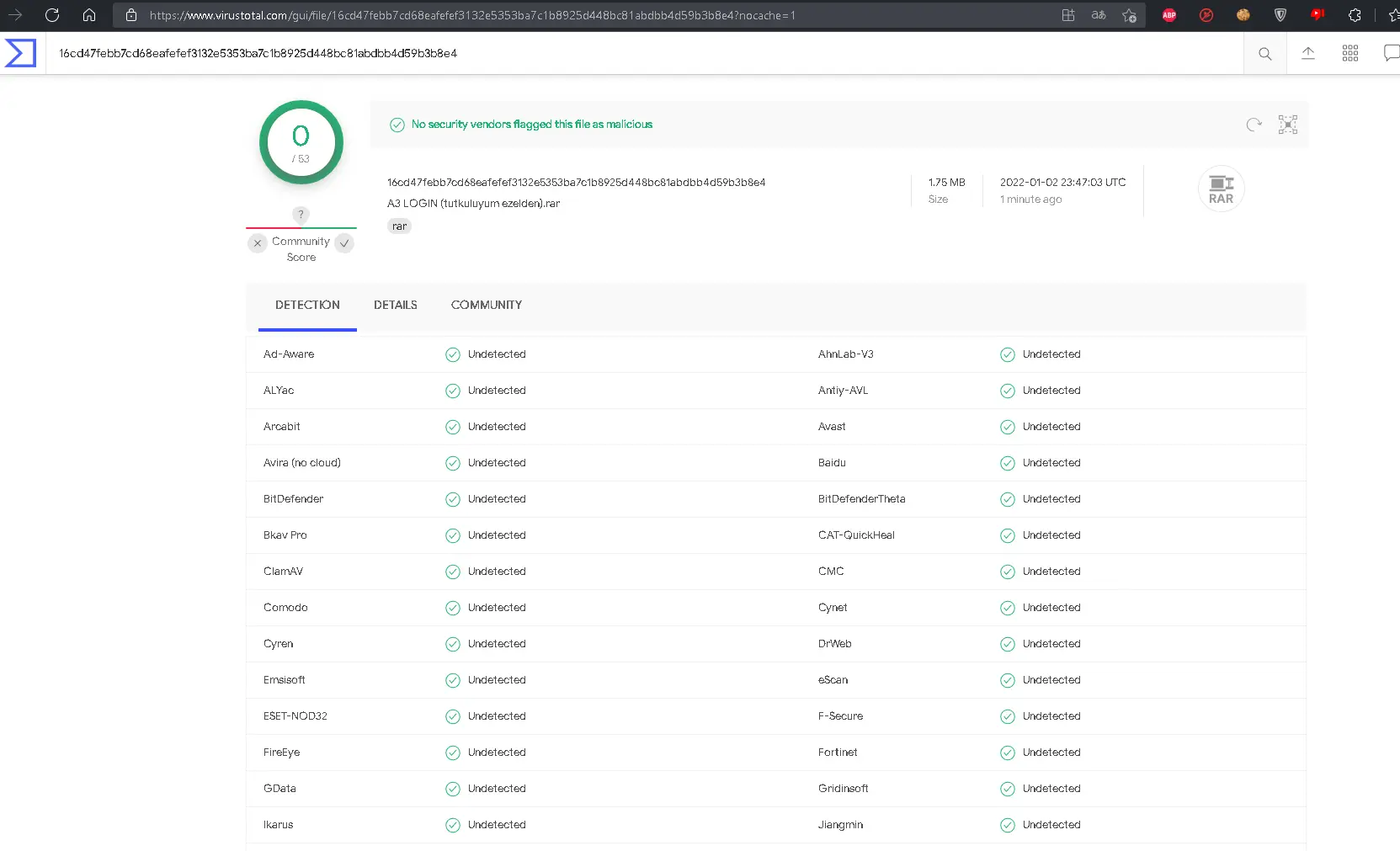This screenshot has width=1400, height=851.
Task: Click the cookie extension icon
Action: click(1243, 15)
